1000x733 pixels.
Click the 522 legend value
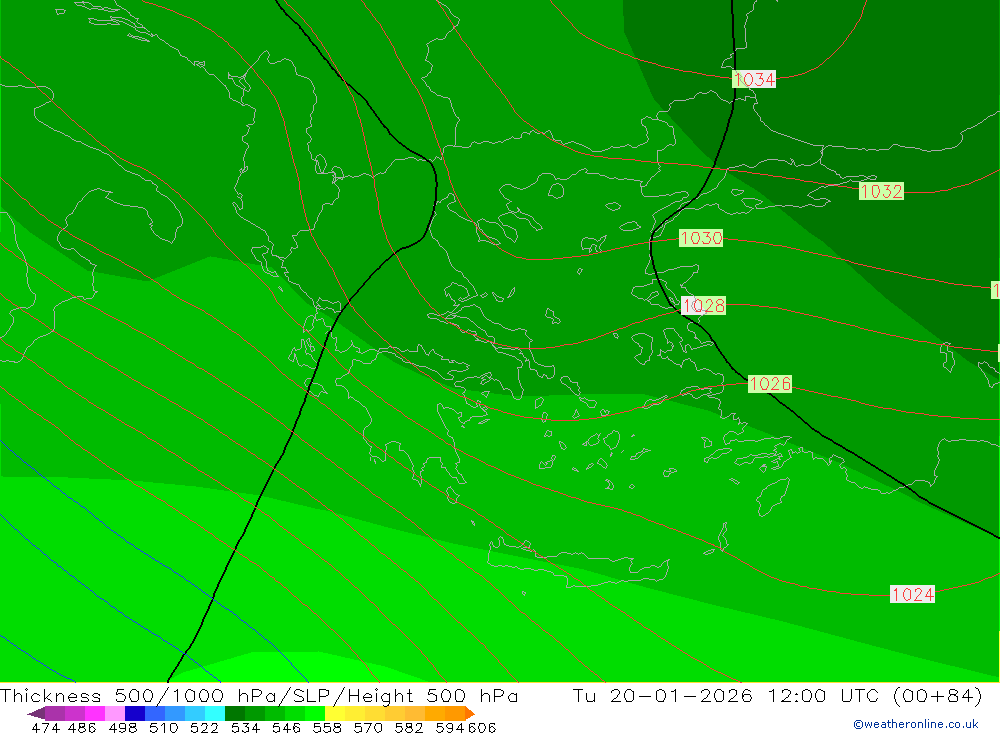[x=205, y=727]
